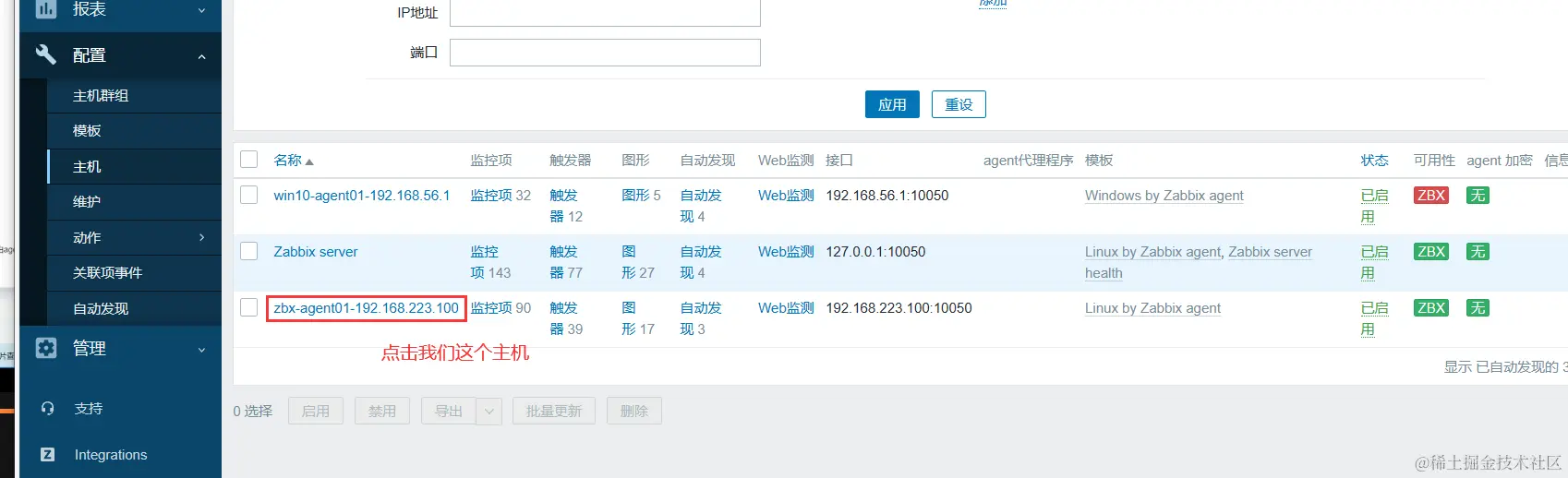Open 图形 27 for Zabbix server

629,261
